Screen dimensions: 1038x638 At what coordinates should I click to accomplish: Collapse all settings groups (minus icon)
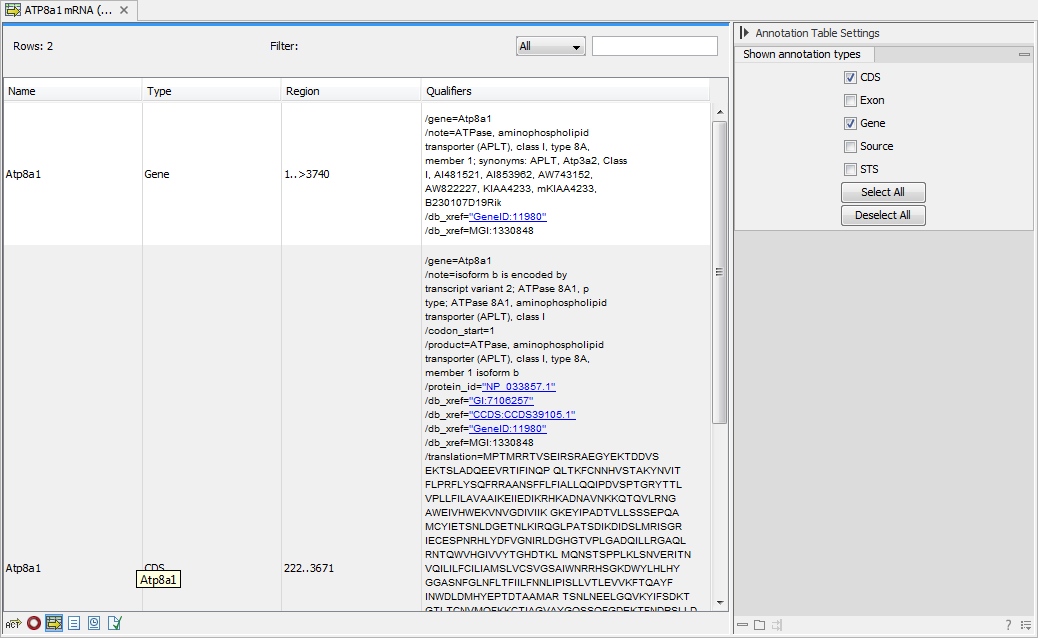tap(742, 625)
